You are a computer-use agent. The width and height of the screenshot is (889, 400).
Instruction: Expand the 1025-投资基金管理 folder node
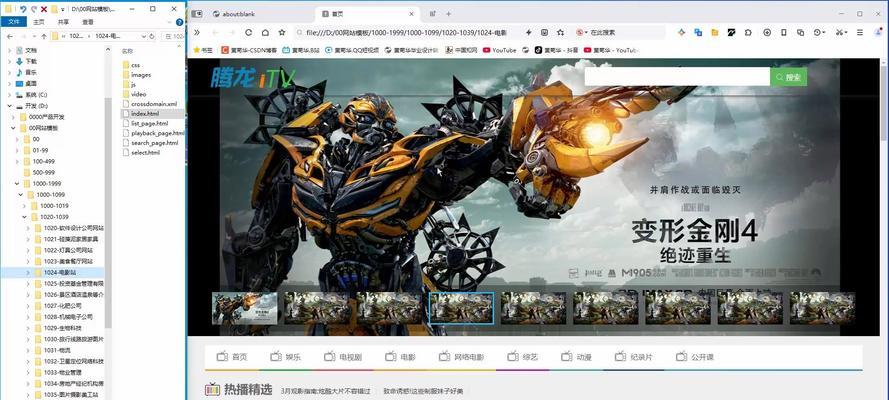pyautogui.click(x=28, y=283)
